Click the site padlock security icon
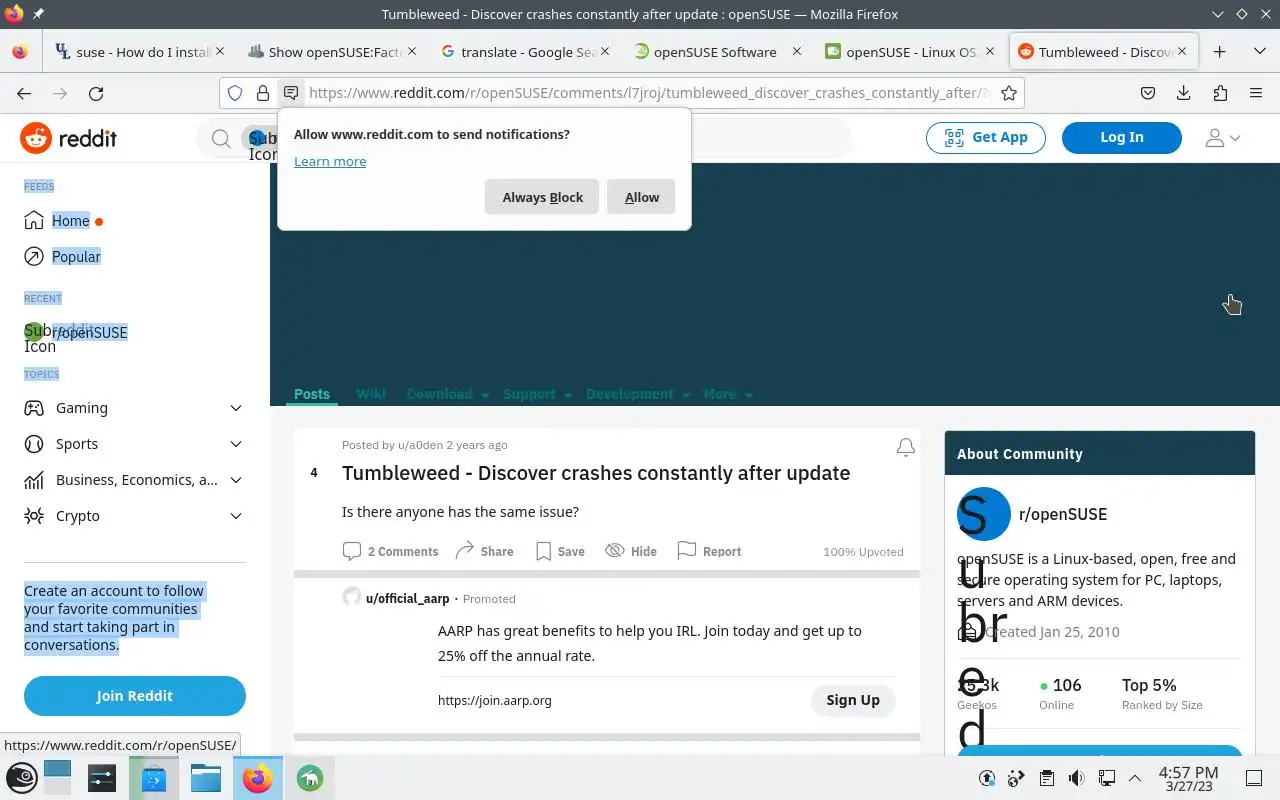The height and width of the screenshot is (800, 1280). (263, 93)
